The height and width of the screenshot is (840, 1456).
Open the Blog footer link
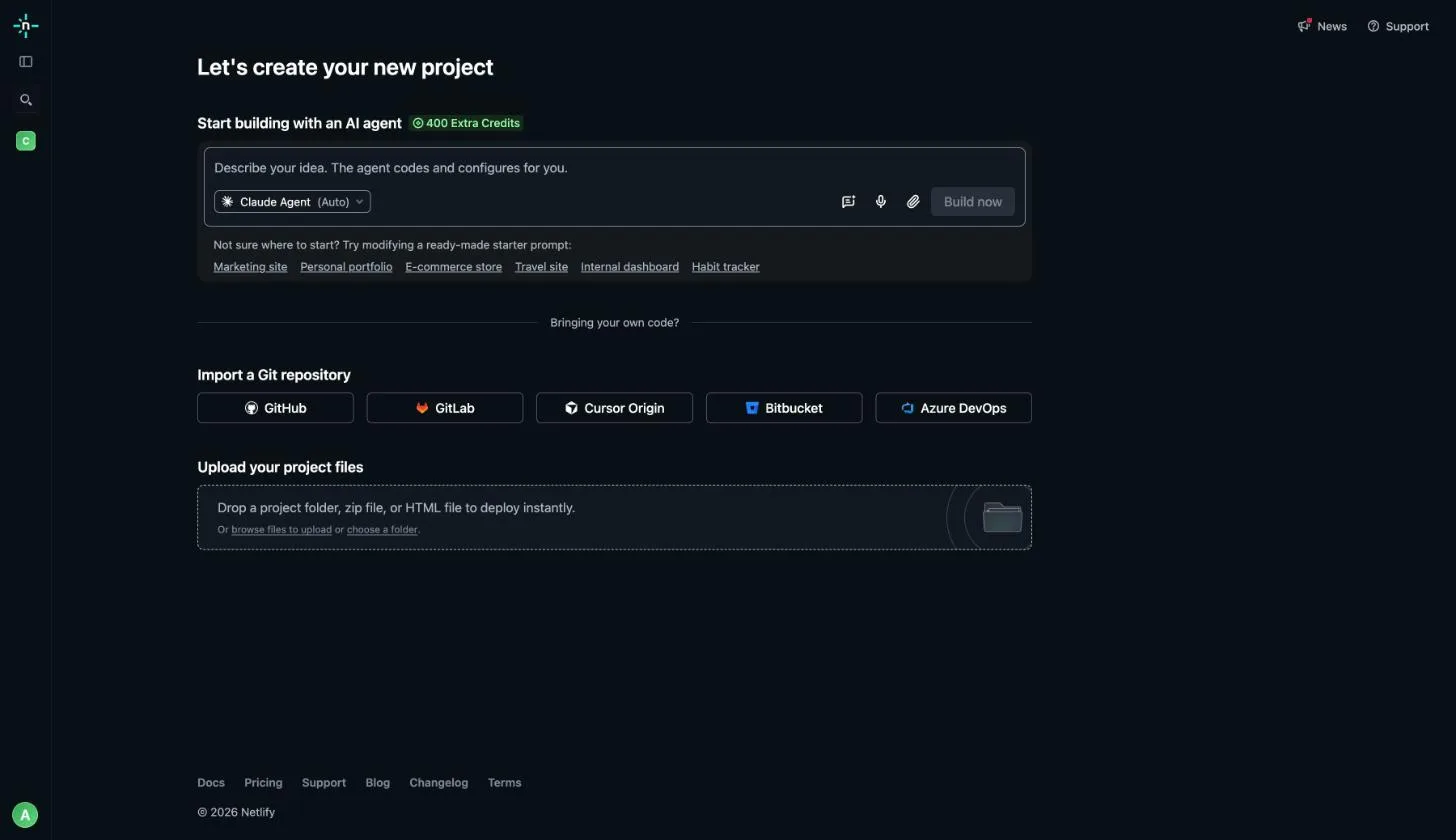378,783
